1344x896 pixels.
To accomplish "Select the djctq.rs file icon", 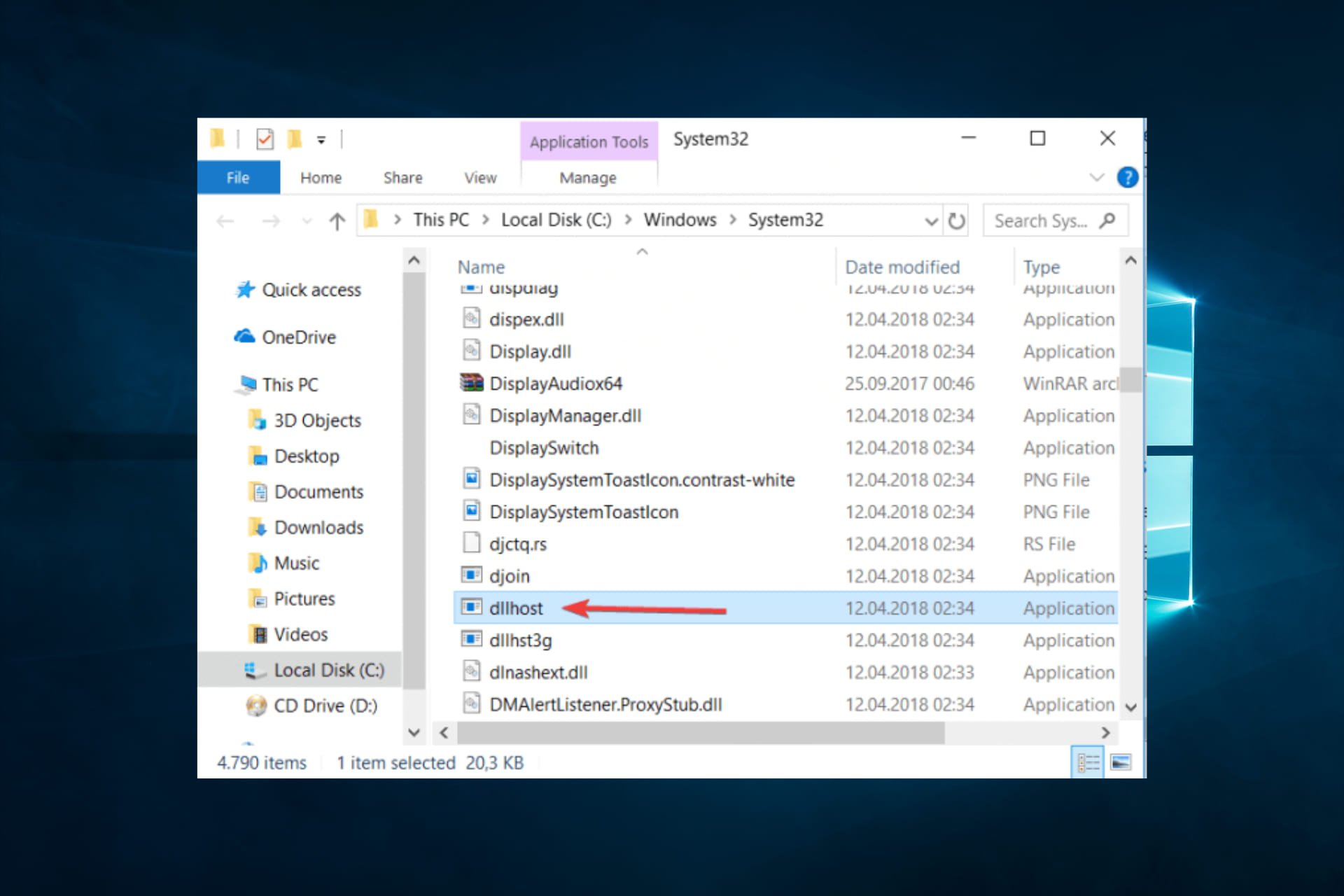I will pyautogui.click(x=472, y=543).
